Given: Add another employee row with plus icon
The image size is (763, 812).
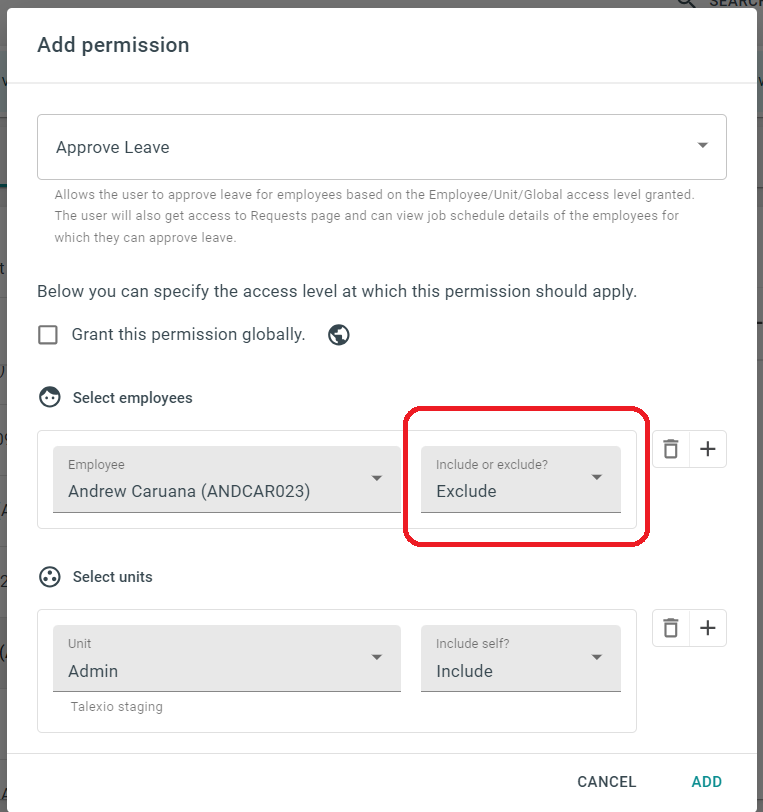Looking at the screenshot, I should [708, 449].
